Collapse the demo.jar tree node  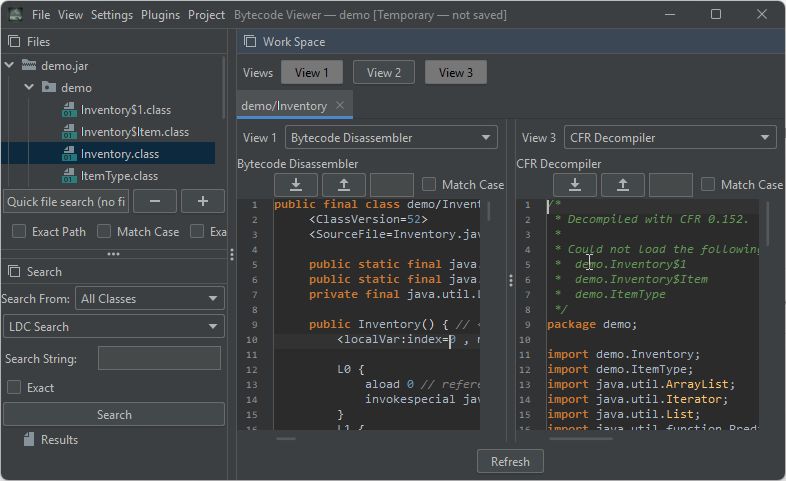click(x=10, y=65)
